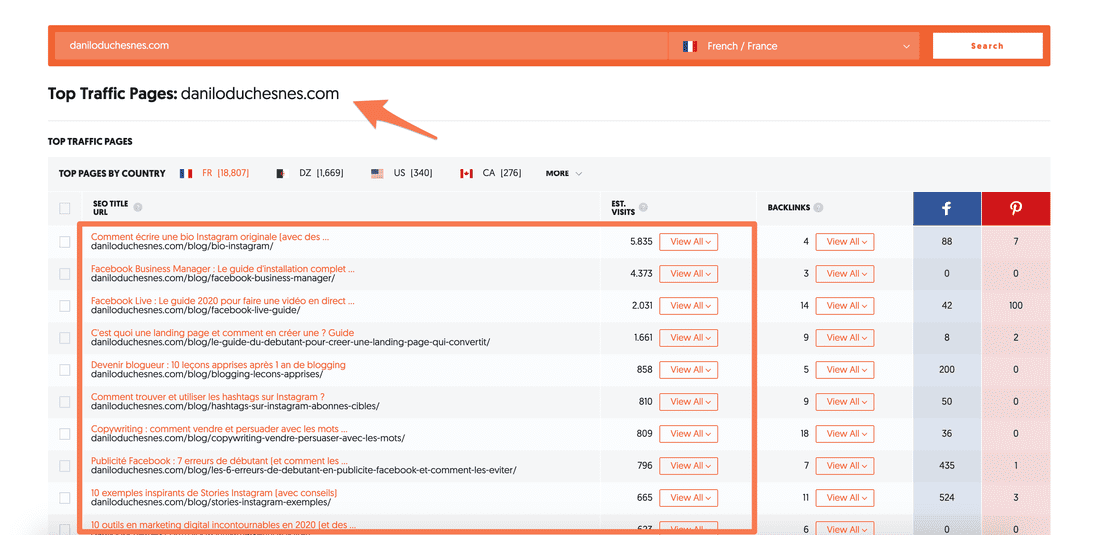1100x535 pixels.
Task: Check the Devenir blogueur row checkbox
Action: [65, 370]
